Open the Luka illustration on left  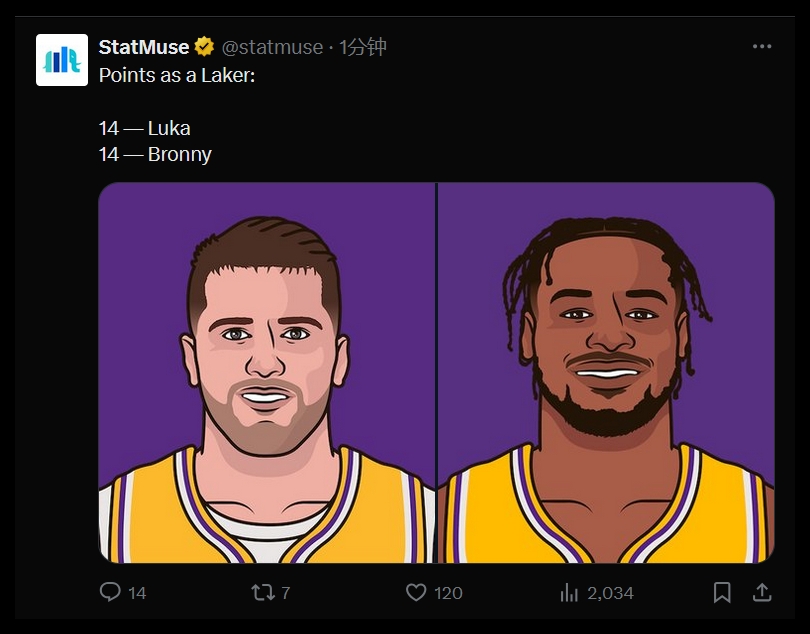coord(267,372)
